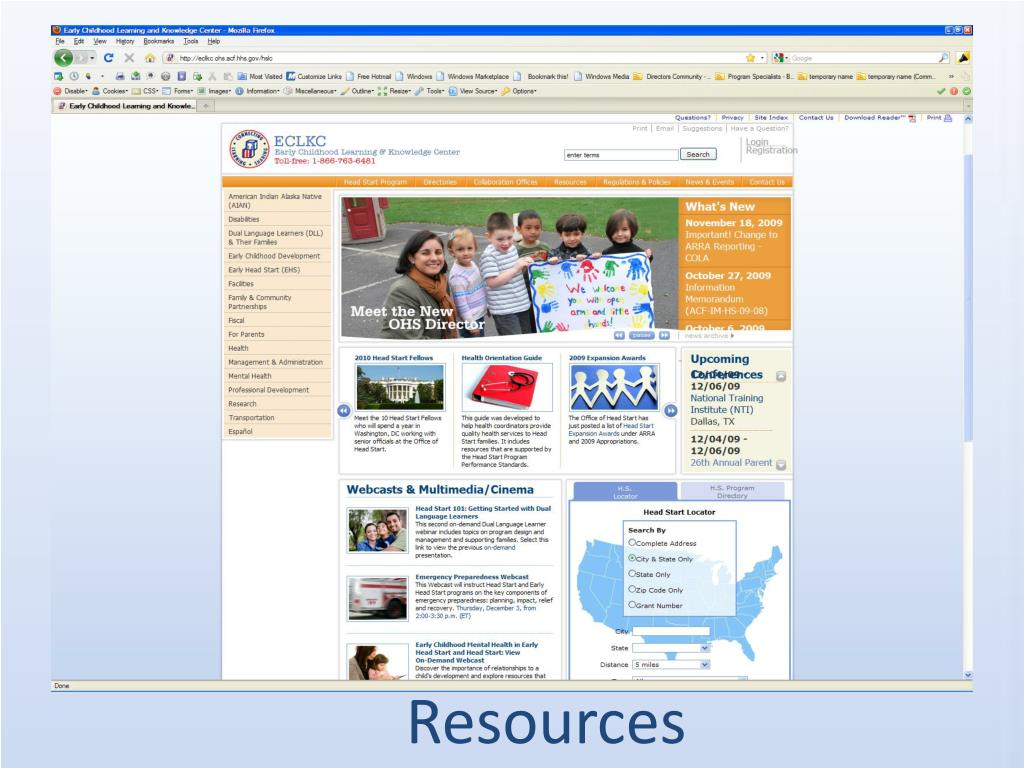
Task: Click the page vertical scrollbar thumb
Action: [968, 297]
